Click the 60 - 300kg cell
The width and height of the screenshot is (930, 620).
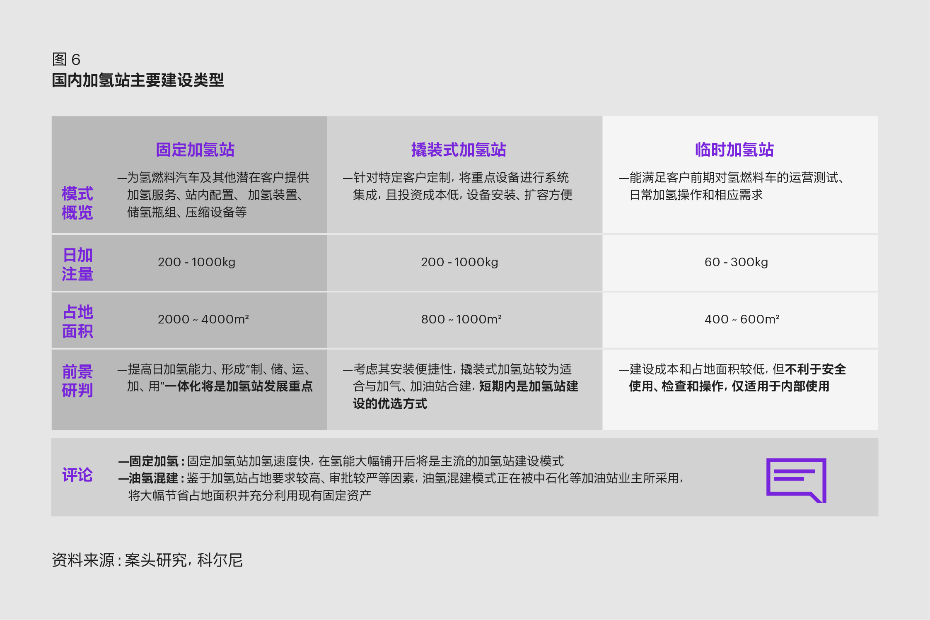pyautogui.click(x=736, y=262)
